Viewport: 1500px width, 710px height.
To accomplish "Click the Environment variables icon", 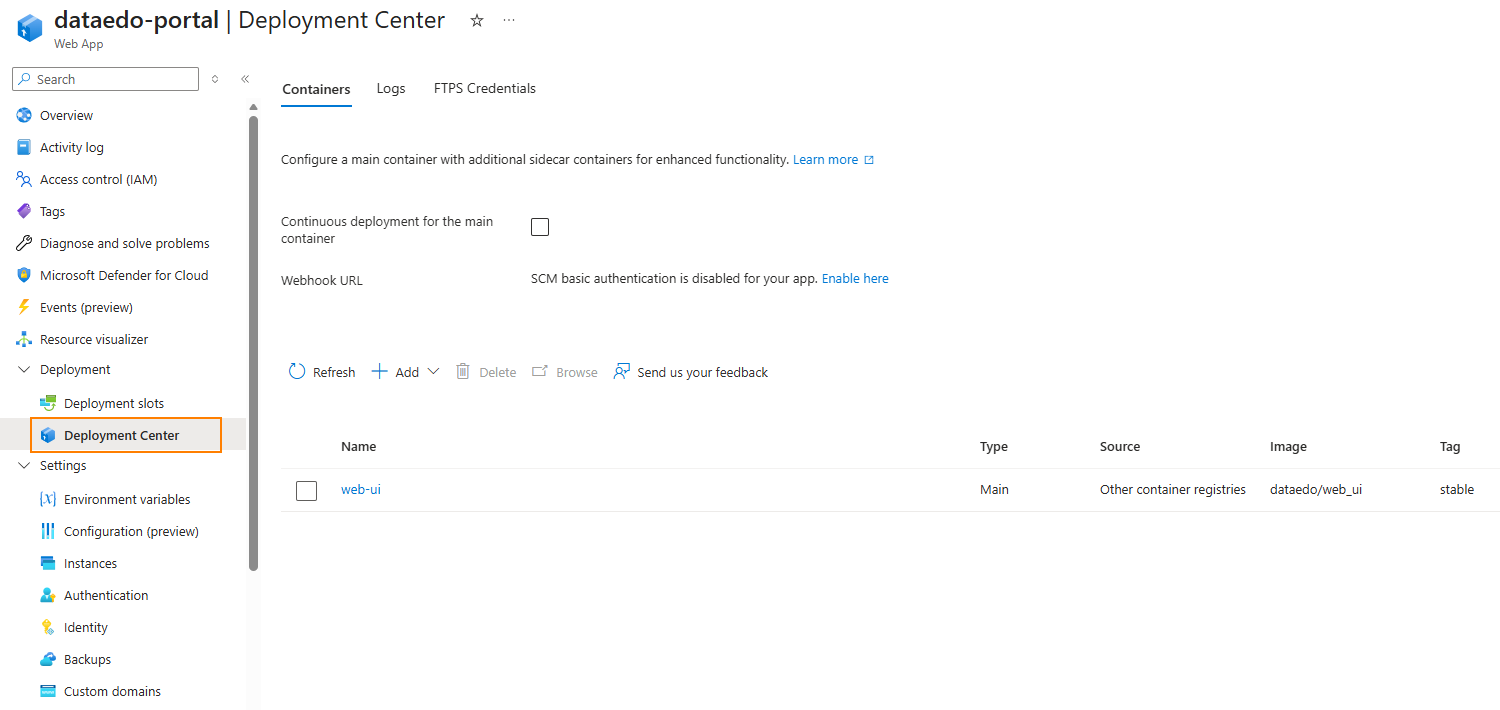I will [x=48, y=499].
